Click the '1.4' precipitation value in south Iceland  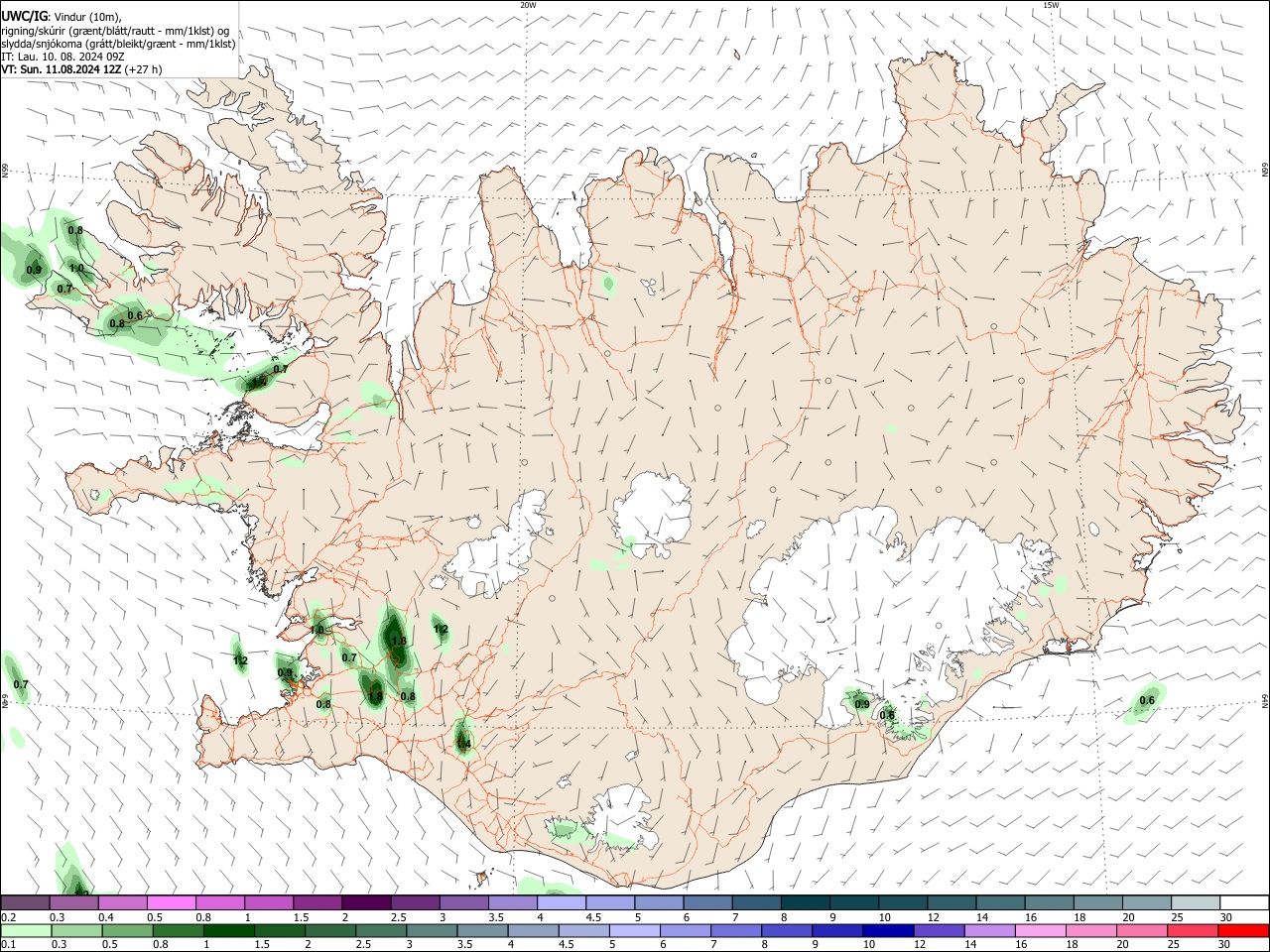pyautogui.click(x=463, y=743)
